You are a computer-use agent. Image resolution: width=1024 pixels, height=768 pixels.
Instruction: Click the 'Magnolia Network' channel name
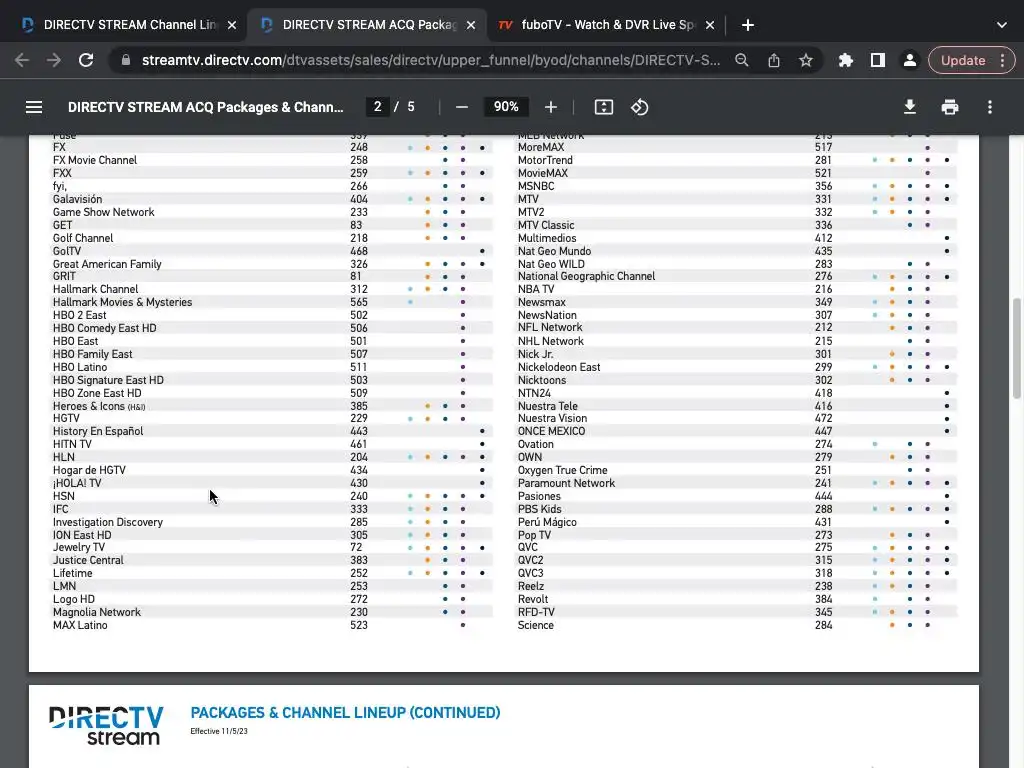[97, 612]
